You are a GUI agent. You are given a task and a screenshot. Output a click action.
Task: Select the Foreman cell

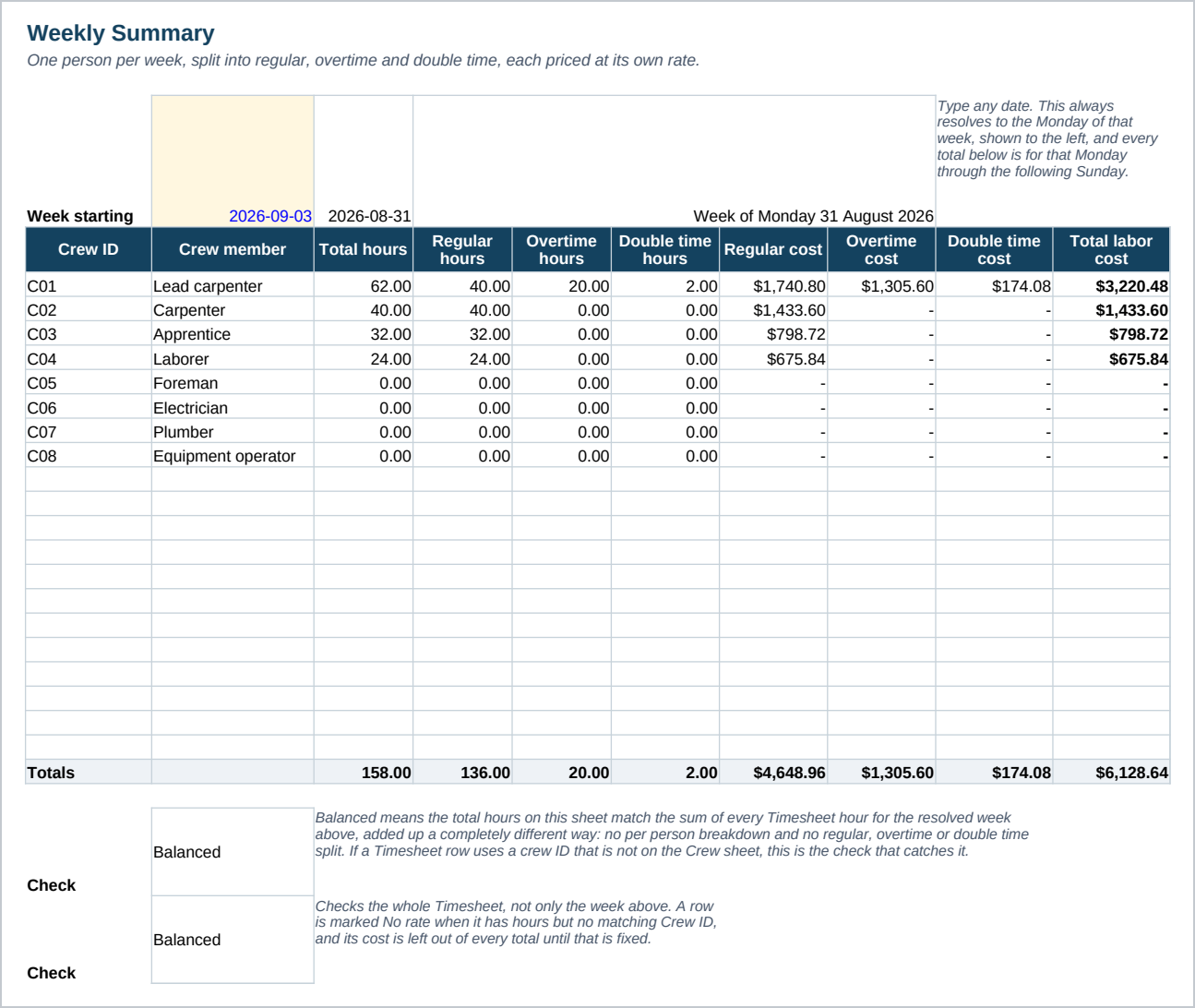(x=233, y=383)
